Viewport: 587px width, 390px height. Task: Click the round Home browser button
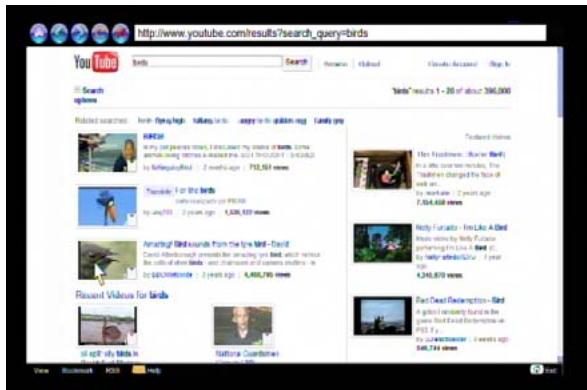(38, 33)
